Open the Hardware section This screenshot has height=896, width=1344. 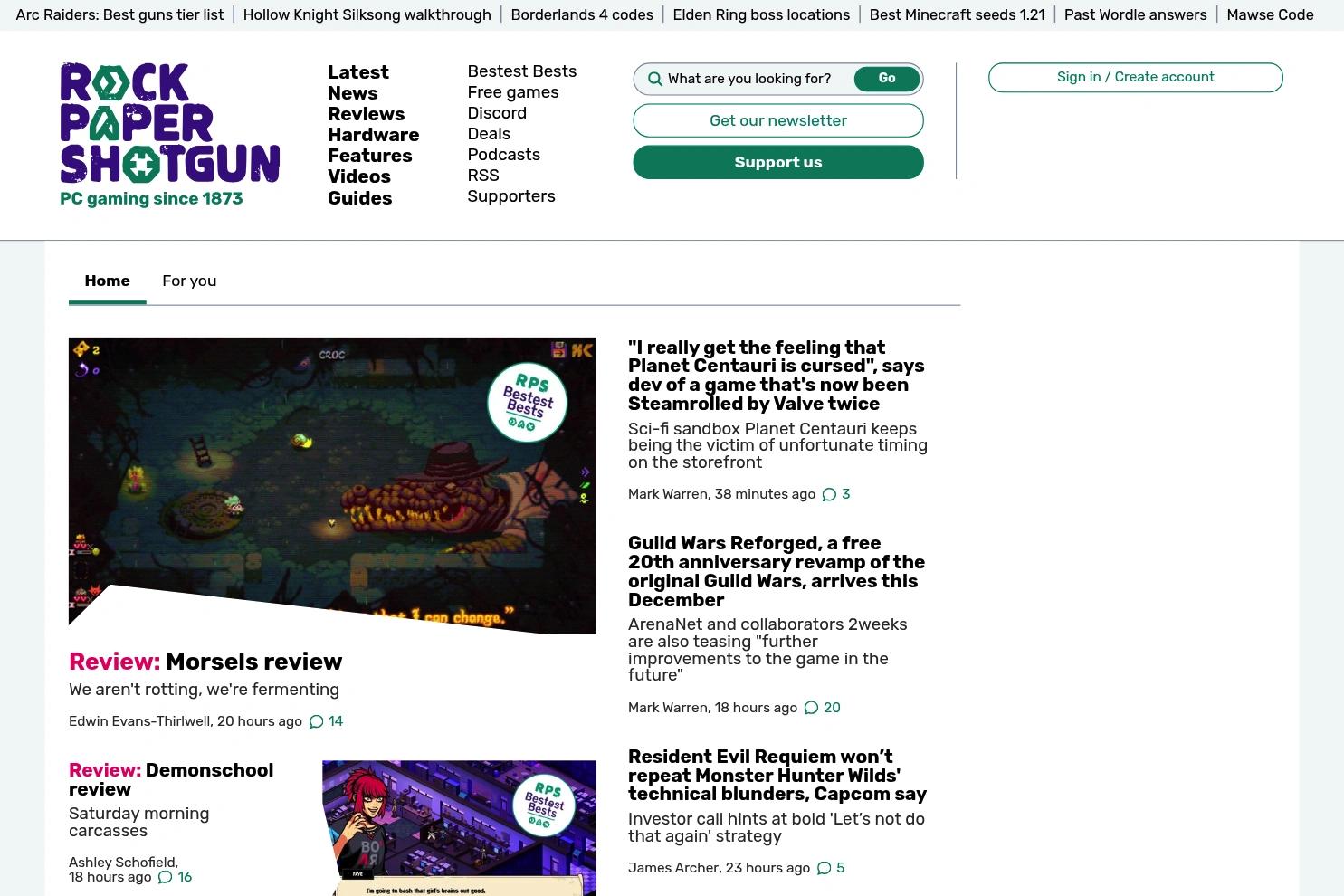[374, 135]
